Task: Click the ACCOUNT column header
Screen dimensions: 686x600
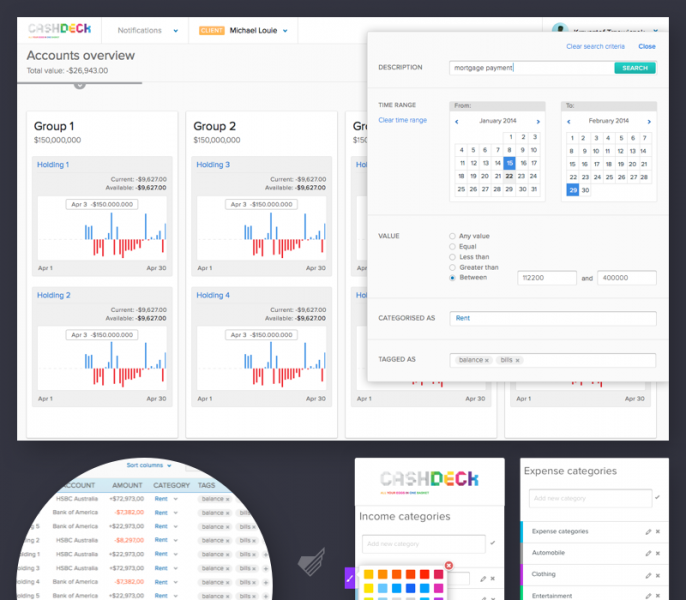Action: [x=79, y=485]
